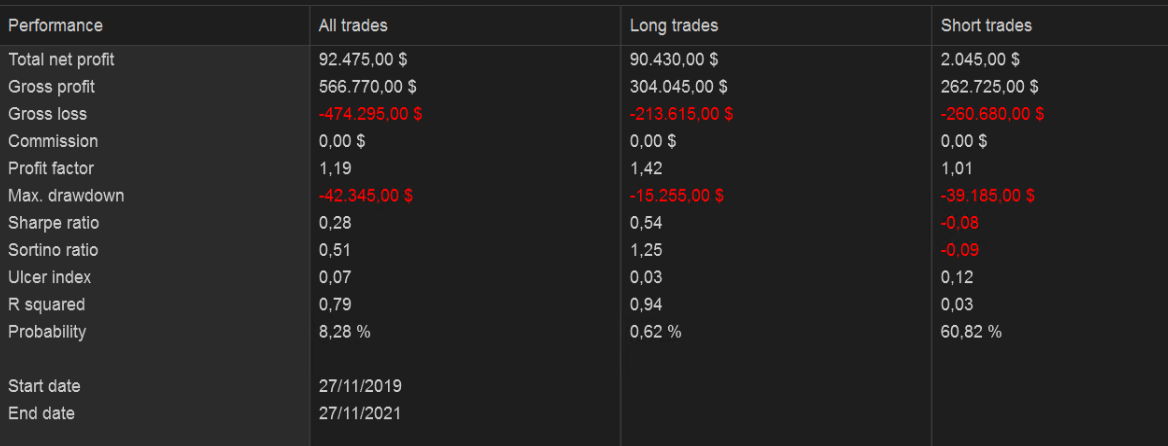Screen dimensions: 1168x446
Task: Click the R squared row label
Action: coord(46,304)
